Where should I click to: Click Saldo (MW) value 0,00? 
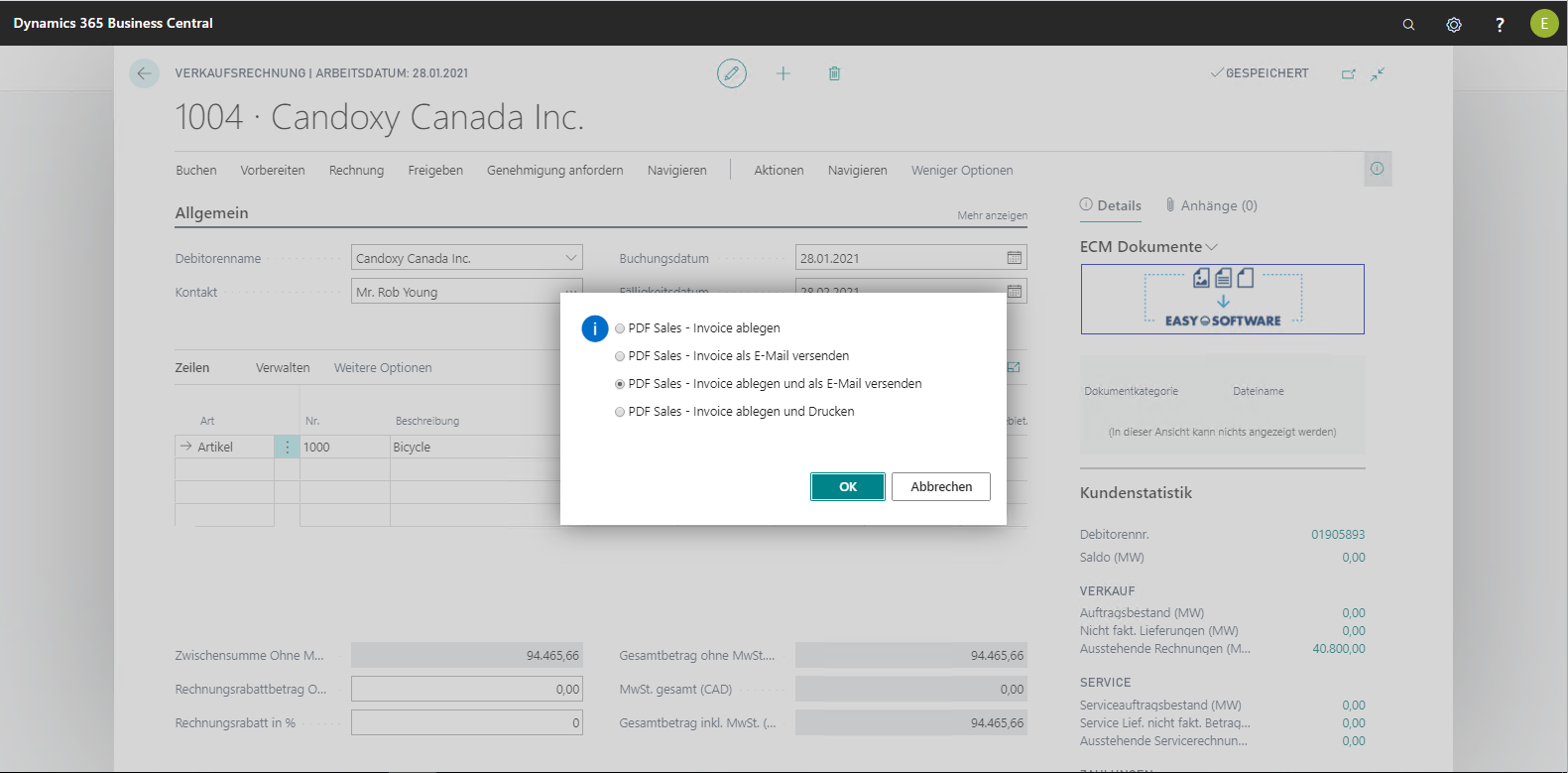click(x=1354, y=558)
